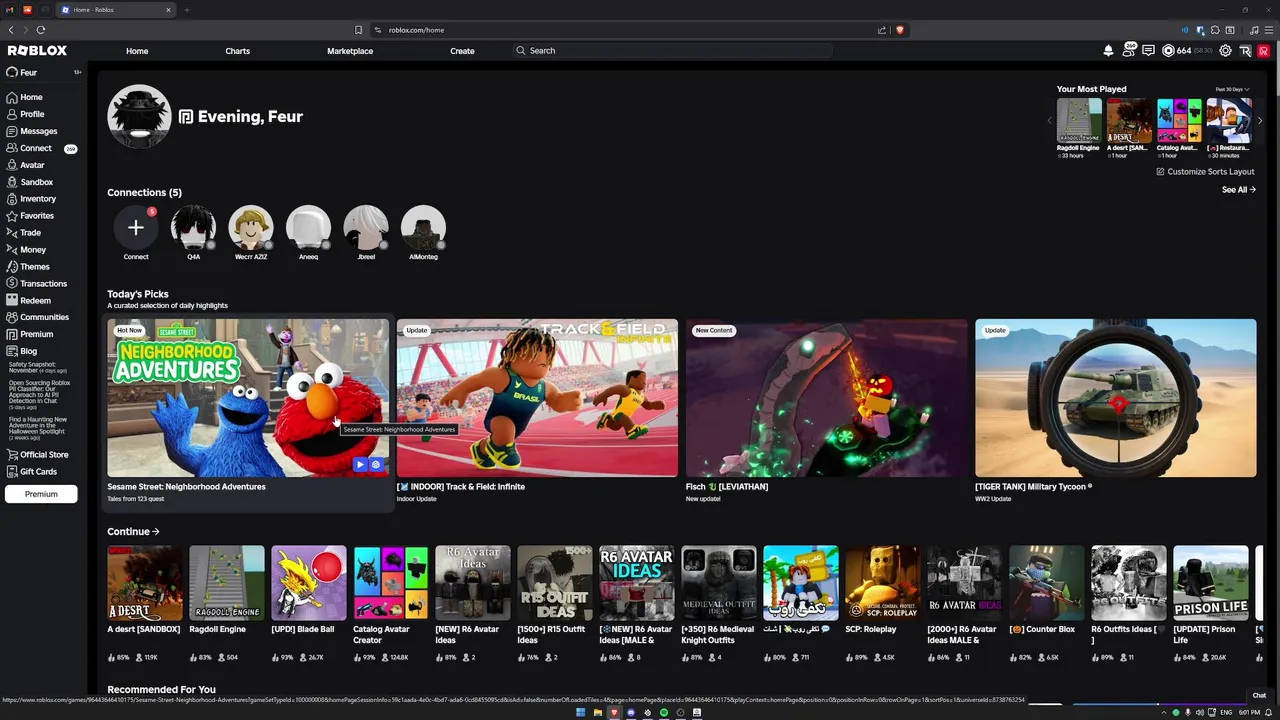Open Trade in the sidebar

coord(24,233)
